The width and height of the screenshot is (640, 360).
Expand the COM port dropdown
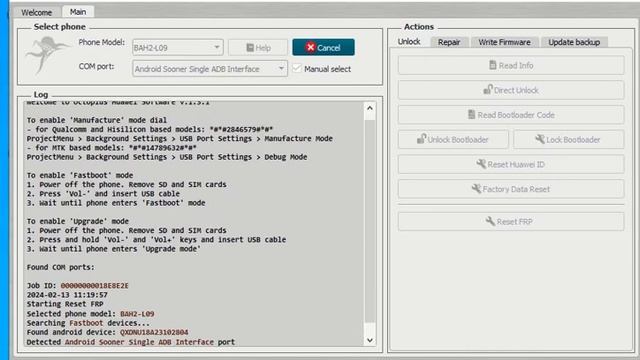(x=210, y=69)
